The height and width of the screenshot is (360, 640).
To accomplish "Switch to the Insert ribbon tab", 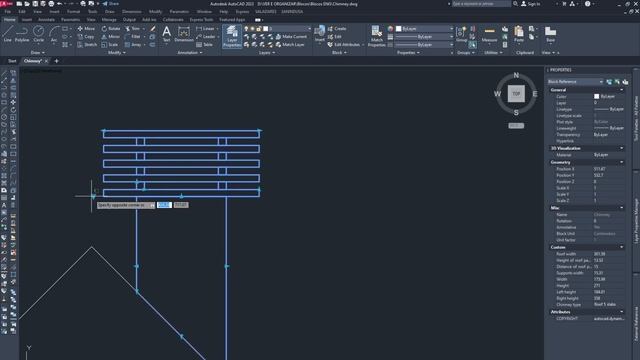I will (x=27, y=20).
